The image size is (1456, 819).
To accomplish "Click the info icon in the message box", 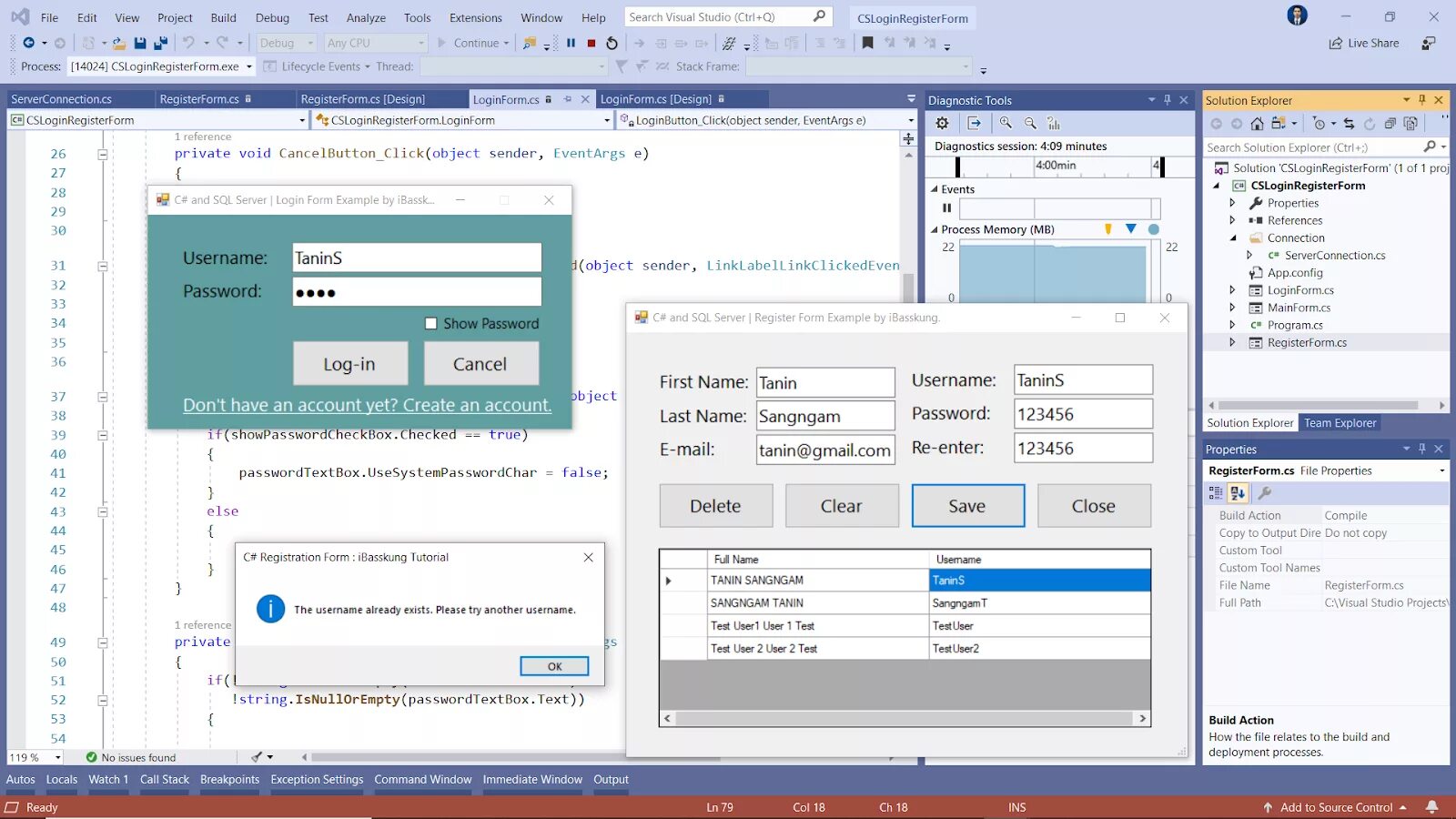I will 270,609.
